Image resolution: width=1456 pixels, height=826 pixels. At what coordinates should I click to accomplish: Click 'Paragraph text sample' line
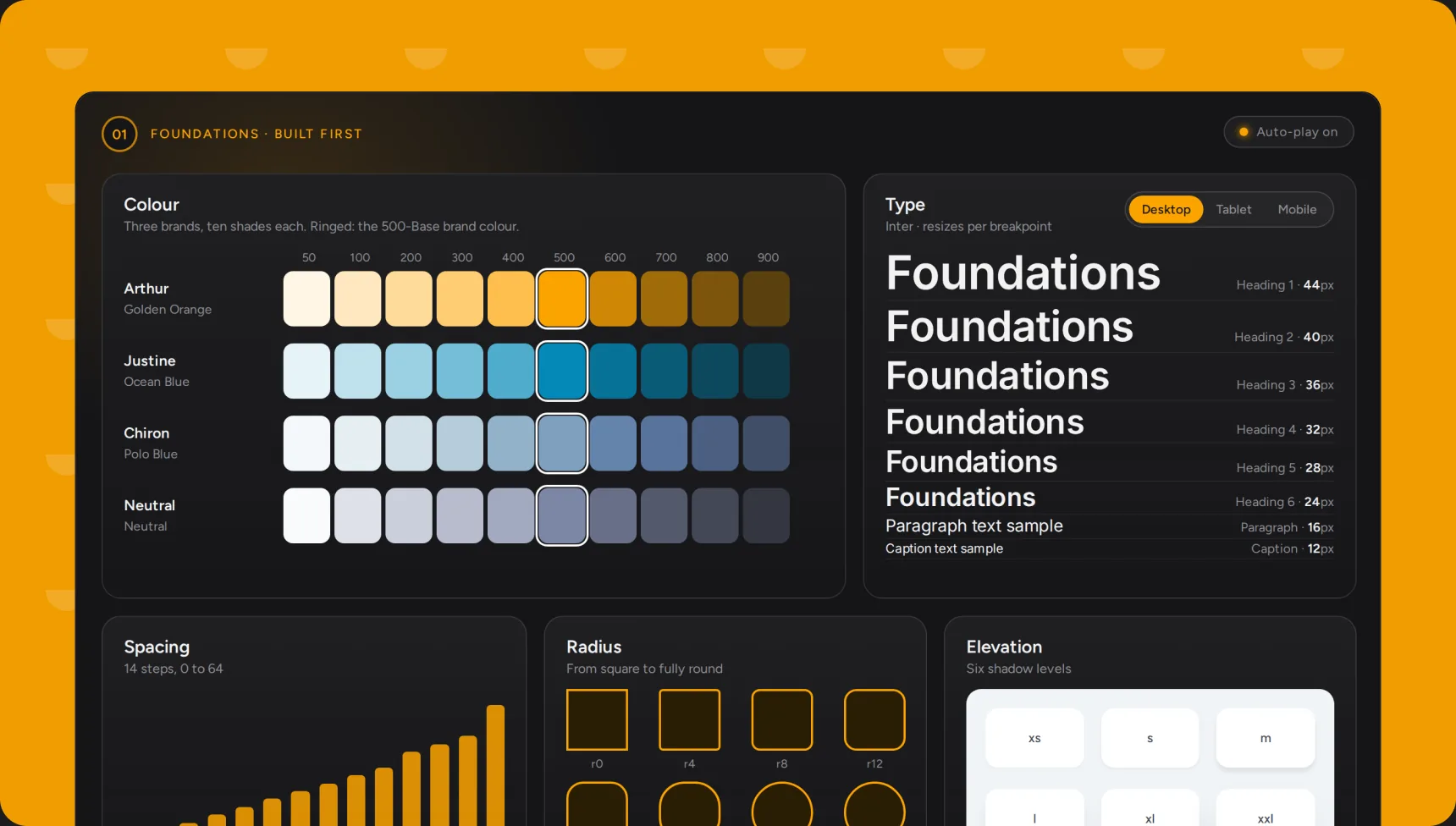coord(974,526)
